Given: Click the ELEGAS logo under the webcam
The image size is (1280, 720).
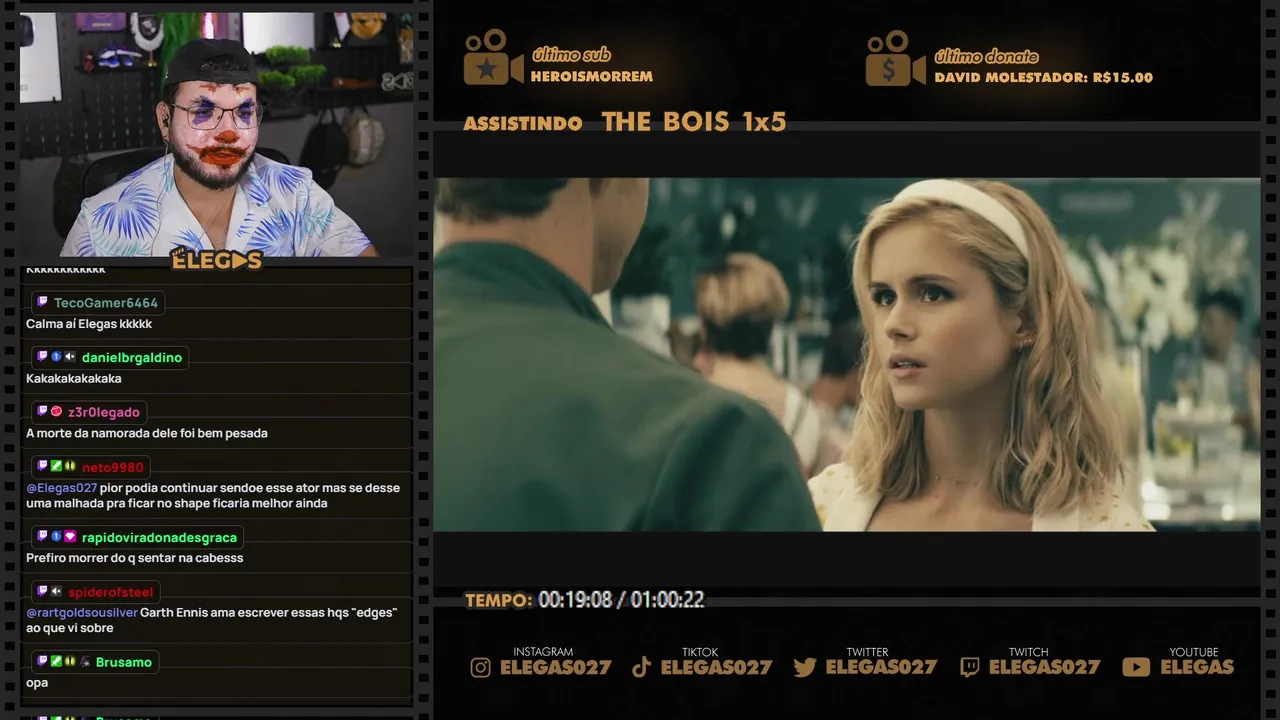Looking at the screenshot, I should [216, 259].
